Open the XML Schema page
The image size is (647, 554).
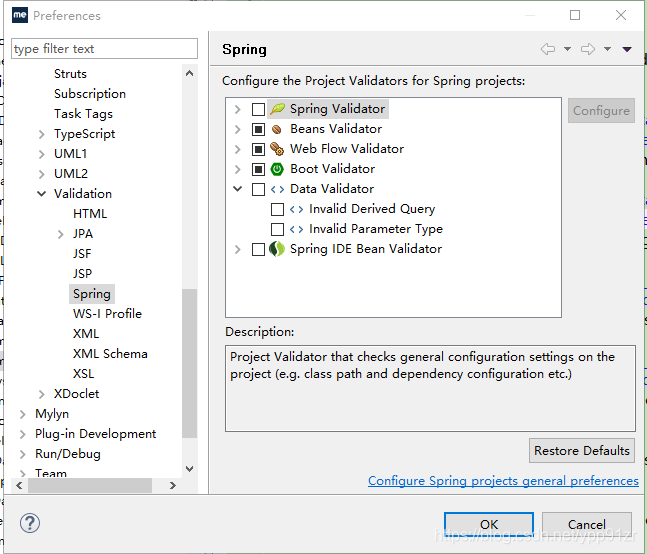110,354
